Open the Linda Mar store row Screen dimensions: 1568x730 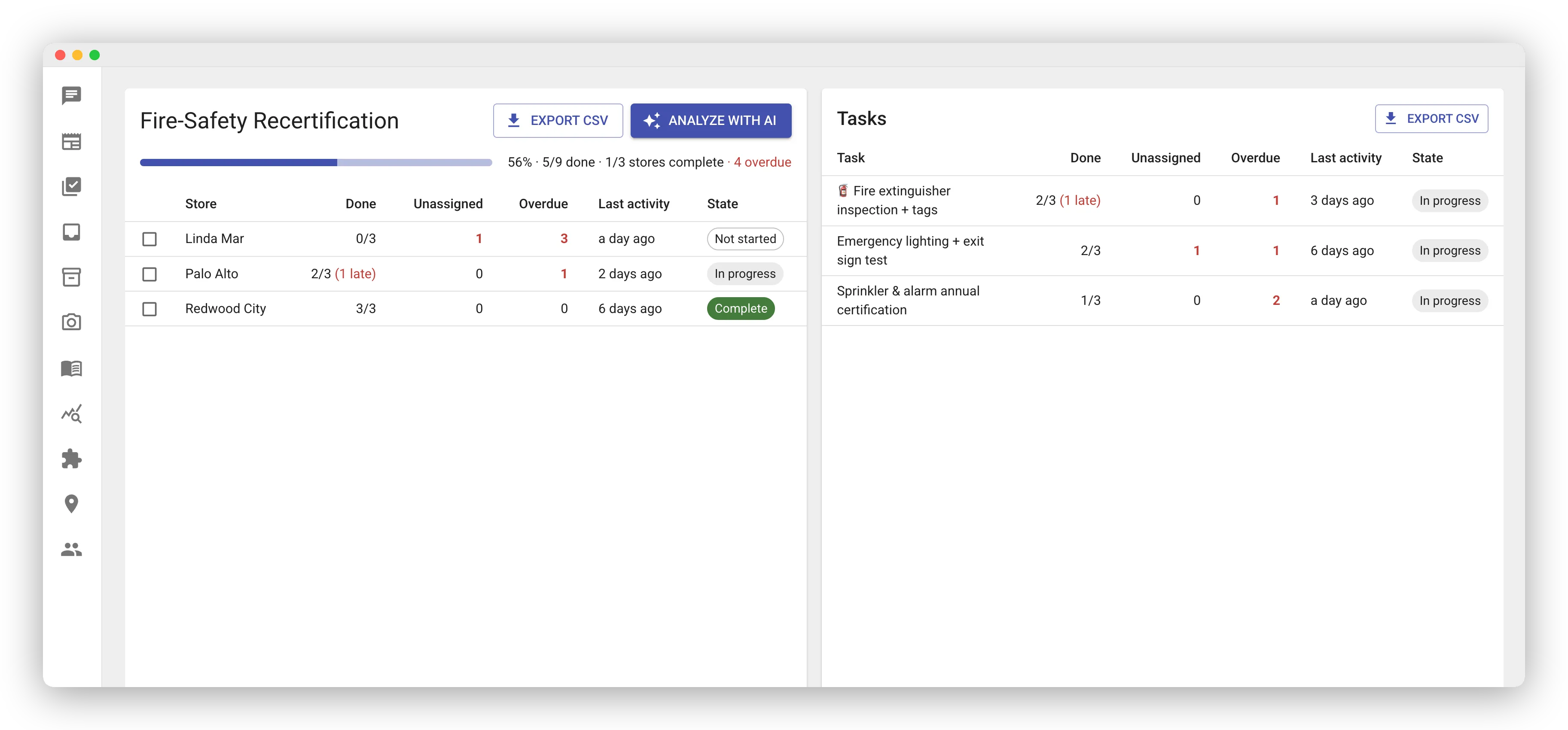(x=466, y=239)
